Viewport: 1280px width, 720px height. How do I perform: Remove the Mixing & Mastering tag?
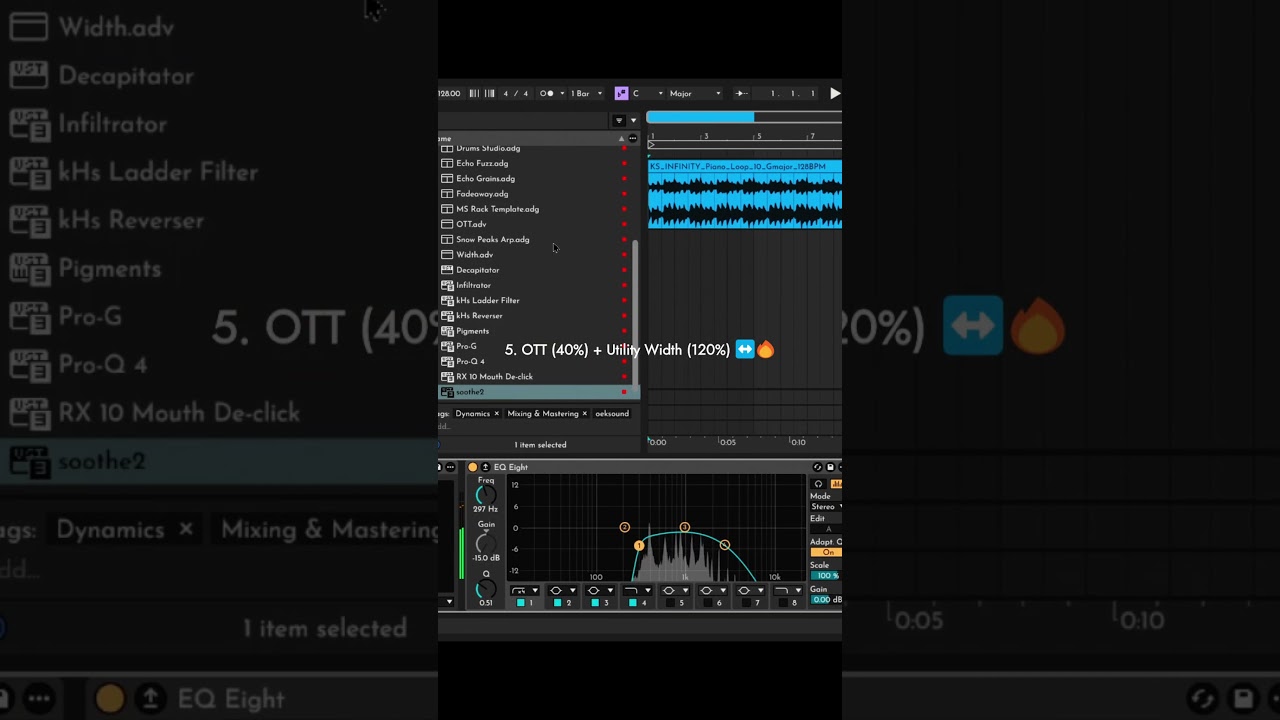click(585, 413)
